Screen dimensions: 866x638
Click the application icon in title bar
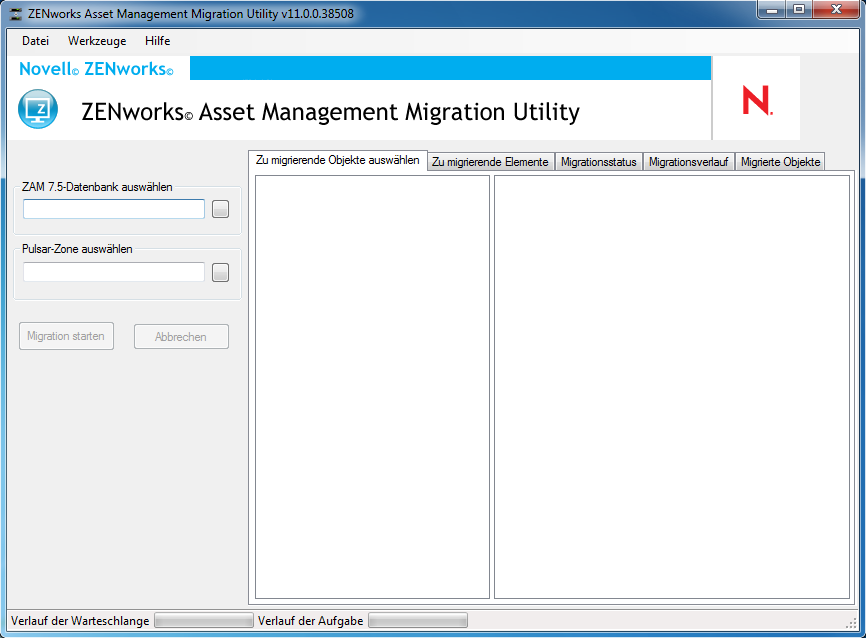pyautogui.click(x=16, y=14)
